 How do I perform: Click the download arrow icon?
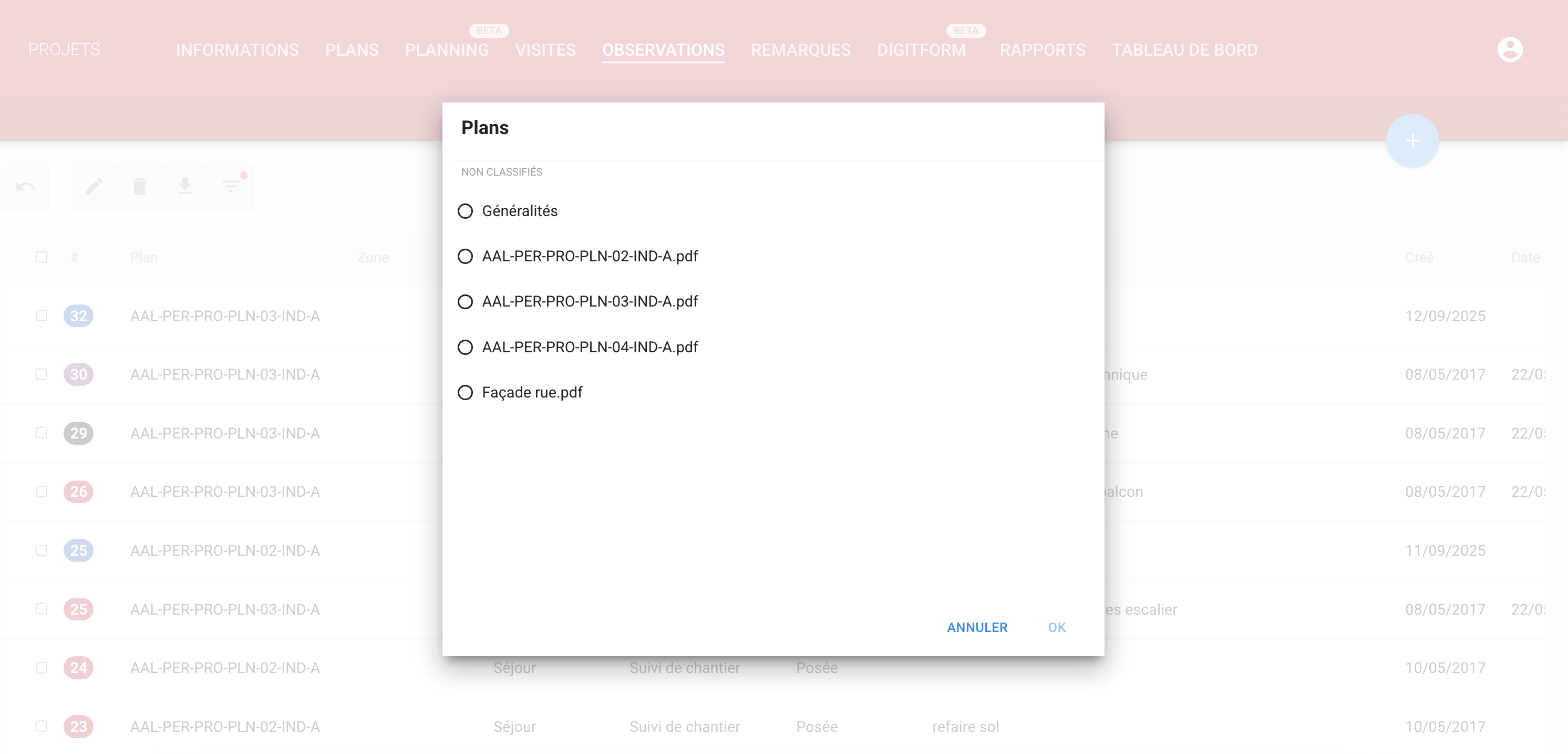[x=185, y=186]
